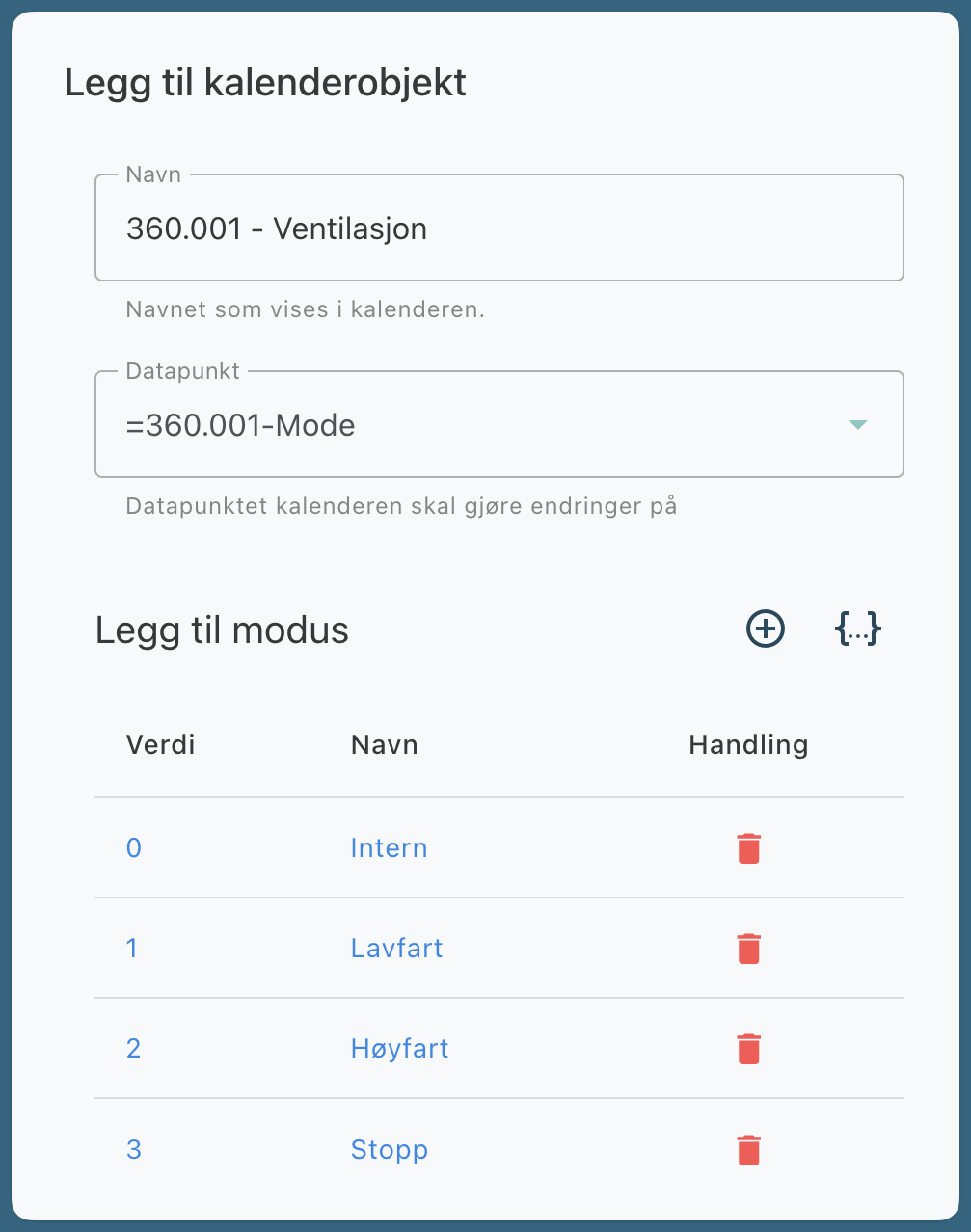This screenshot has height=1232, width=971.
Task: Click value 3 in Verdi column
Action: tap(134, 1150)
